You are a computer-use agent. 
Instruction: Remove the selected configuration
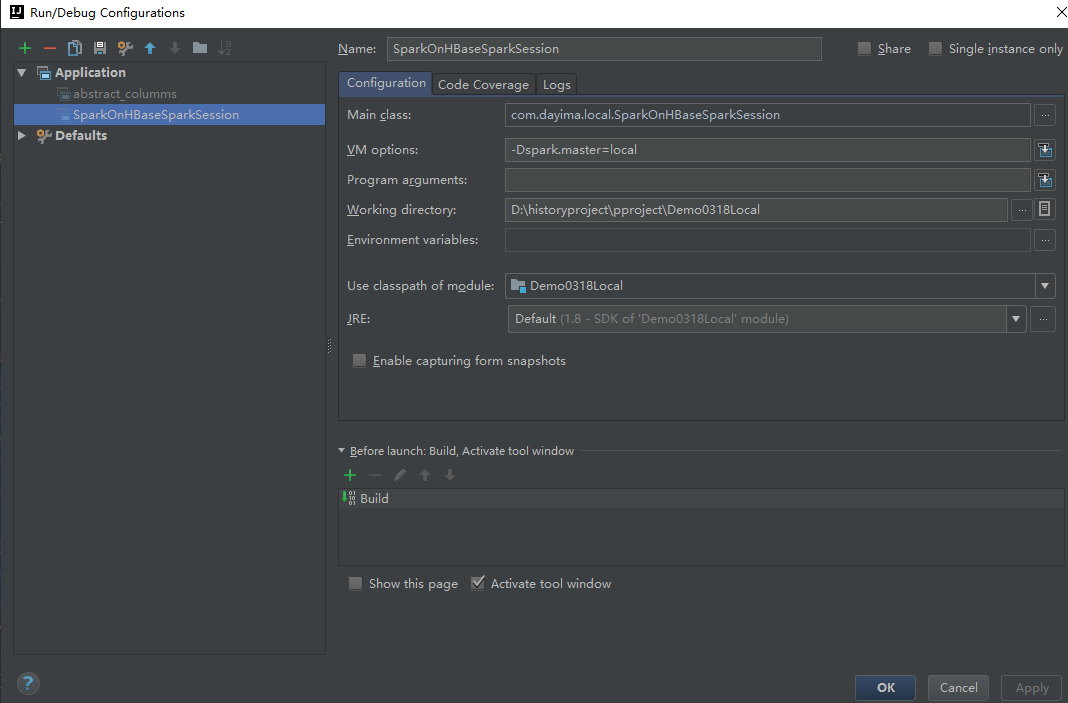[49, 47]
